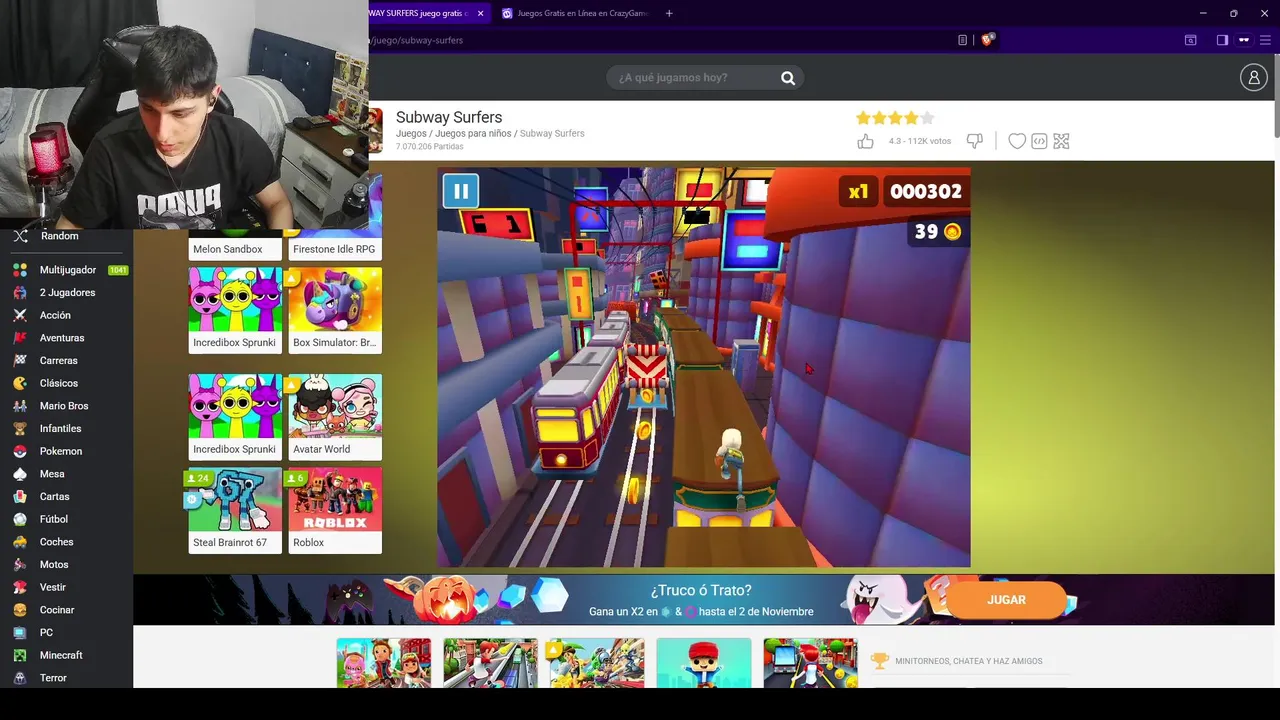1280x720 pixels.
Task: Close the Subway Surfers browser tab
Action: [480, 13]
